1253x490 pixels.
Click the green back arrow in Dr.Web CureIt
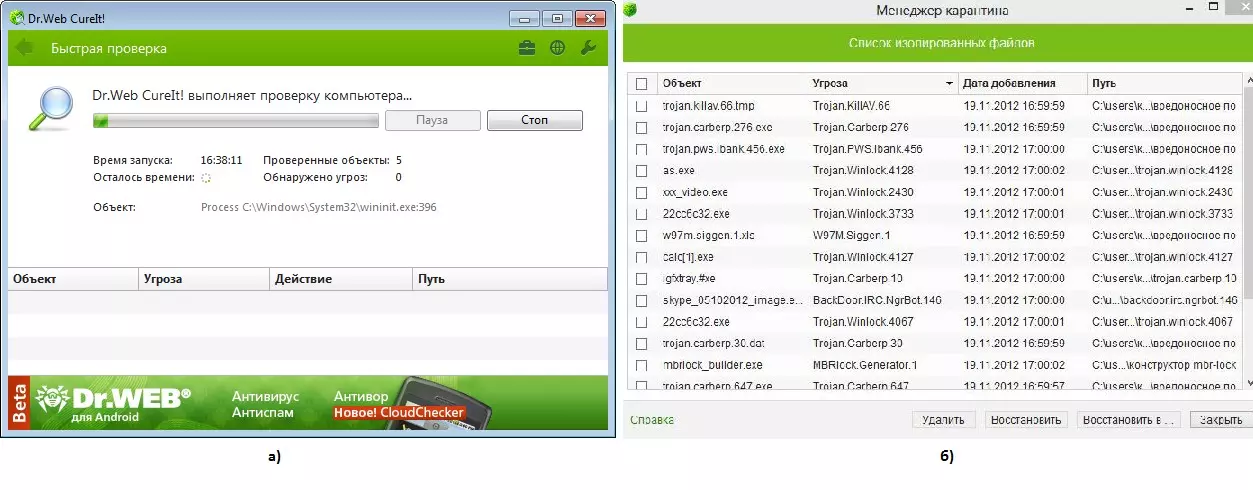pyautogui.click(x=25, y=48)
